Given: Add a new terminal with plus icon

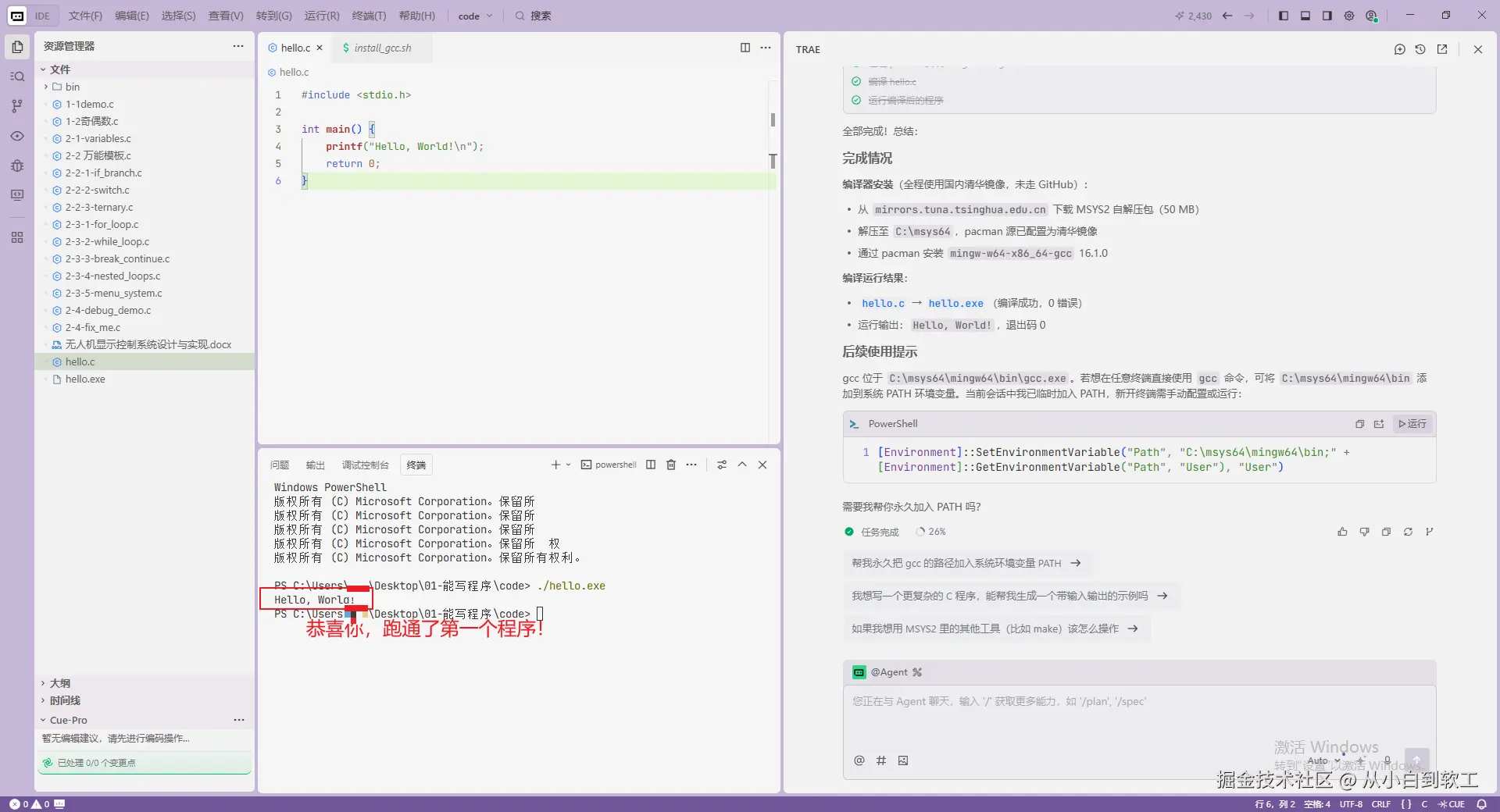Looking at the screenshot, I should (555, 465).
